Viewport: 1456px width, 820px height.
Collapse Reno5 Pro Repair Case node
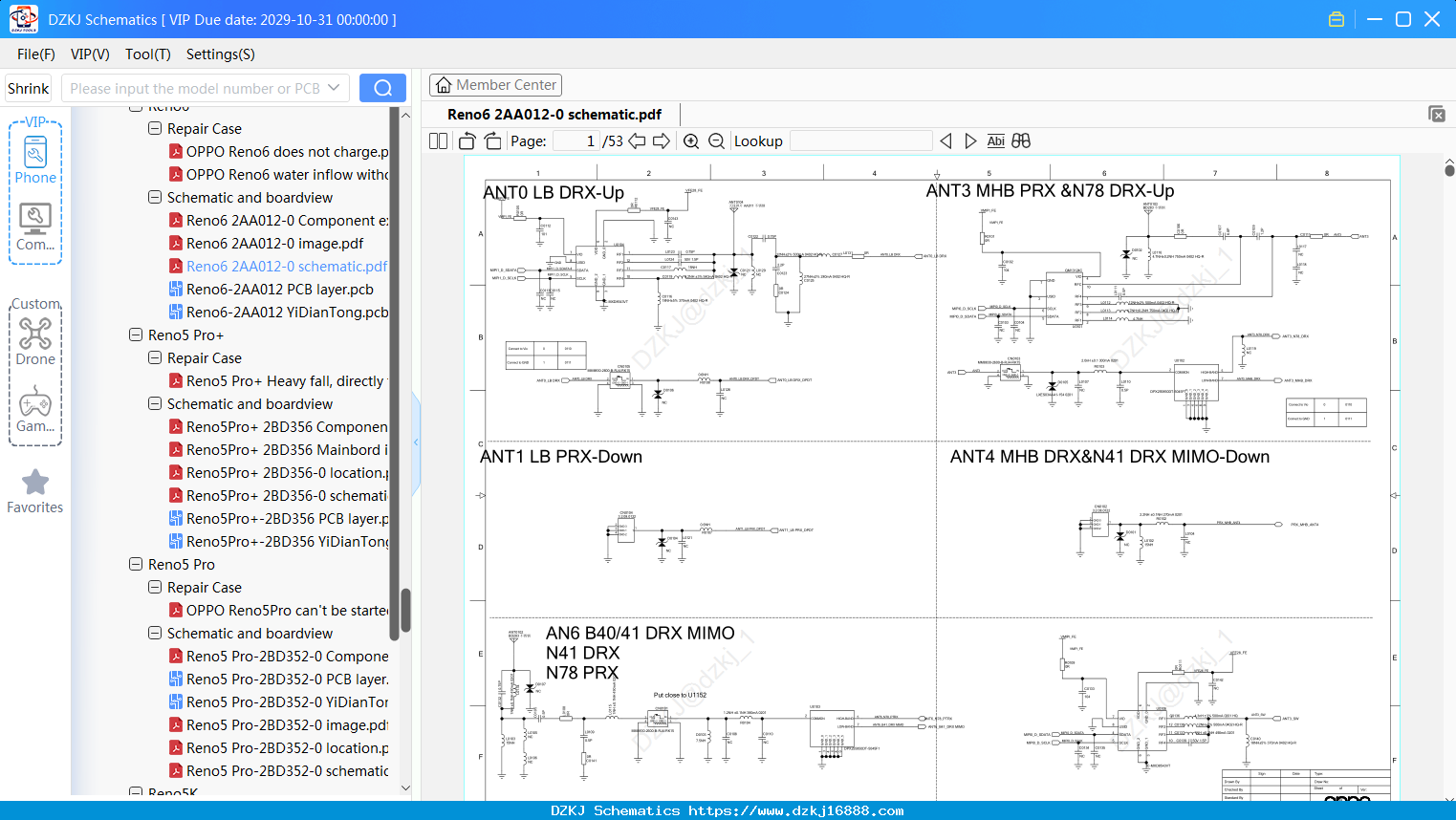pyautogui.click(x=155, y=587)
